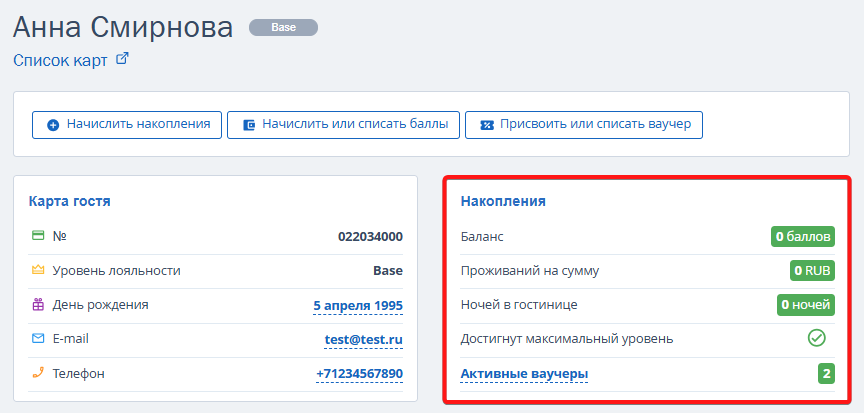Click the check circle for Достигнут максимальный уровень
865x414 pixels.
[x=816, y=338]
